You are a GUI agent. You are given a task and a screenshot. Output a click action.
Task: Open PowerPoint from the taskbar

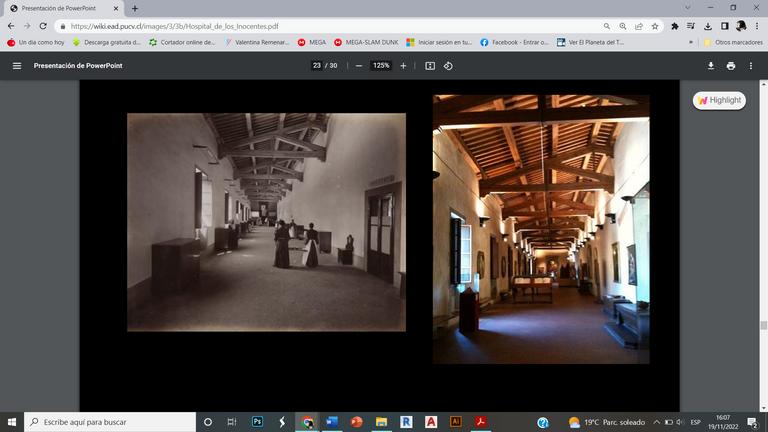tap(357, 422)
